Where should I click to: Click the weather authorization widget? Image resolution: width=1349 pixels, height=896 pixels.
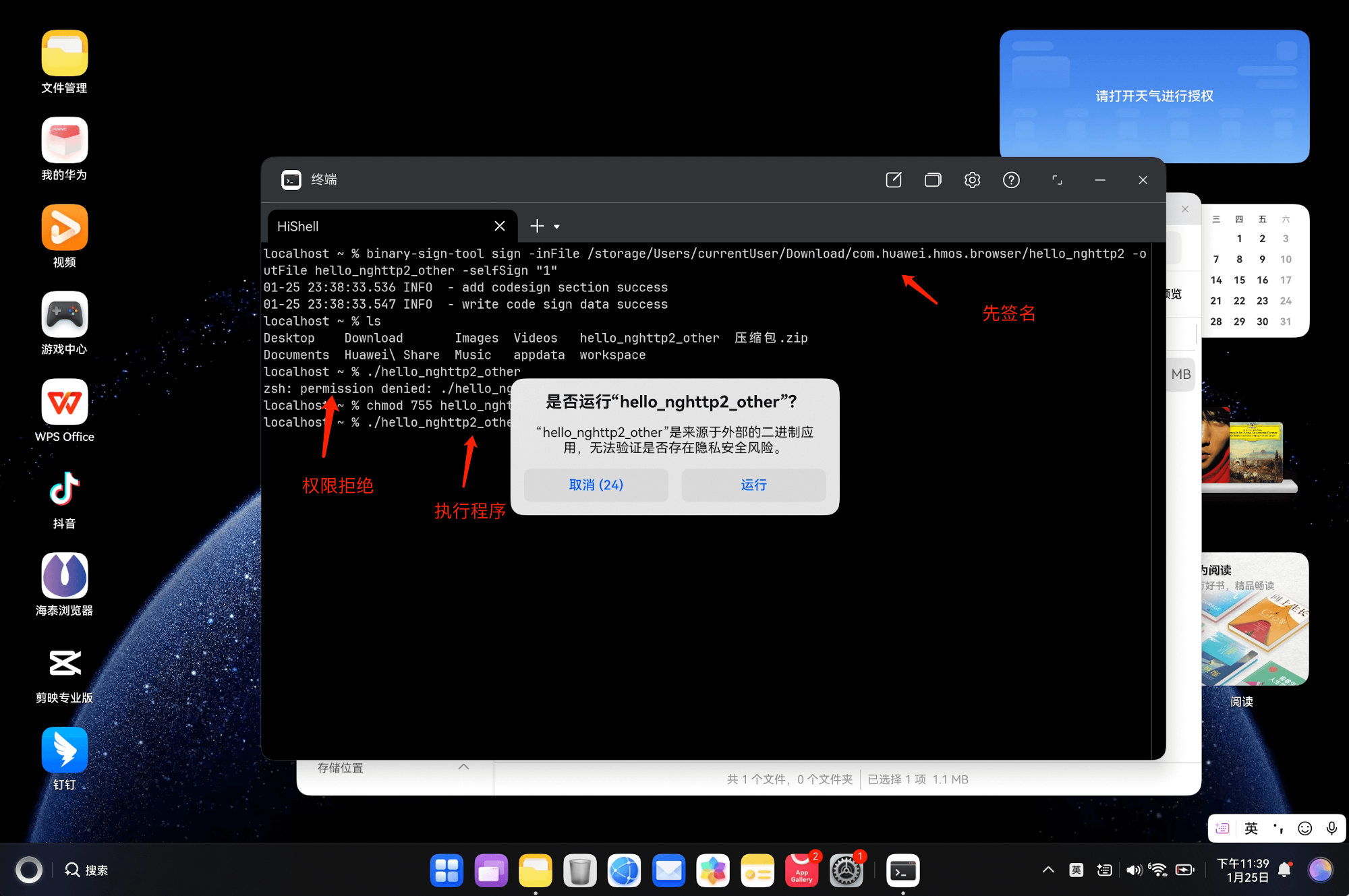tap(1154, 96)
